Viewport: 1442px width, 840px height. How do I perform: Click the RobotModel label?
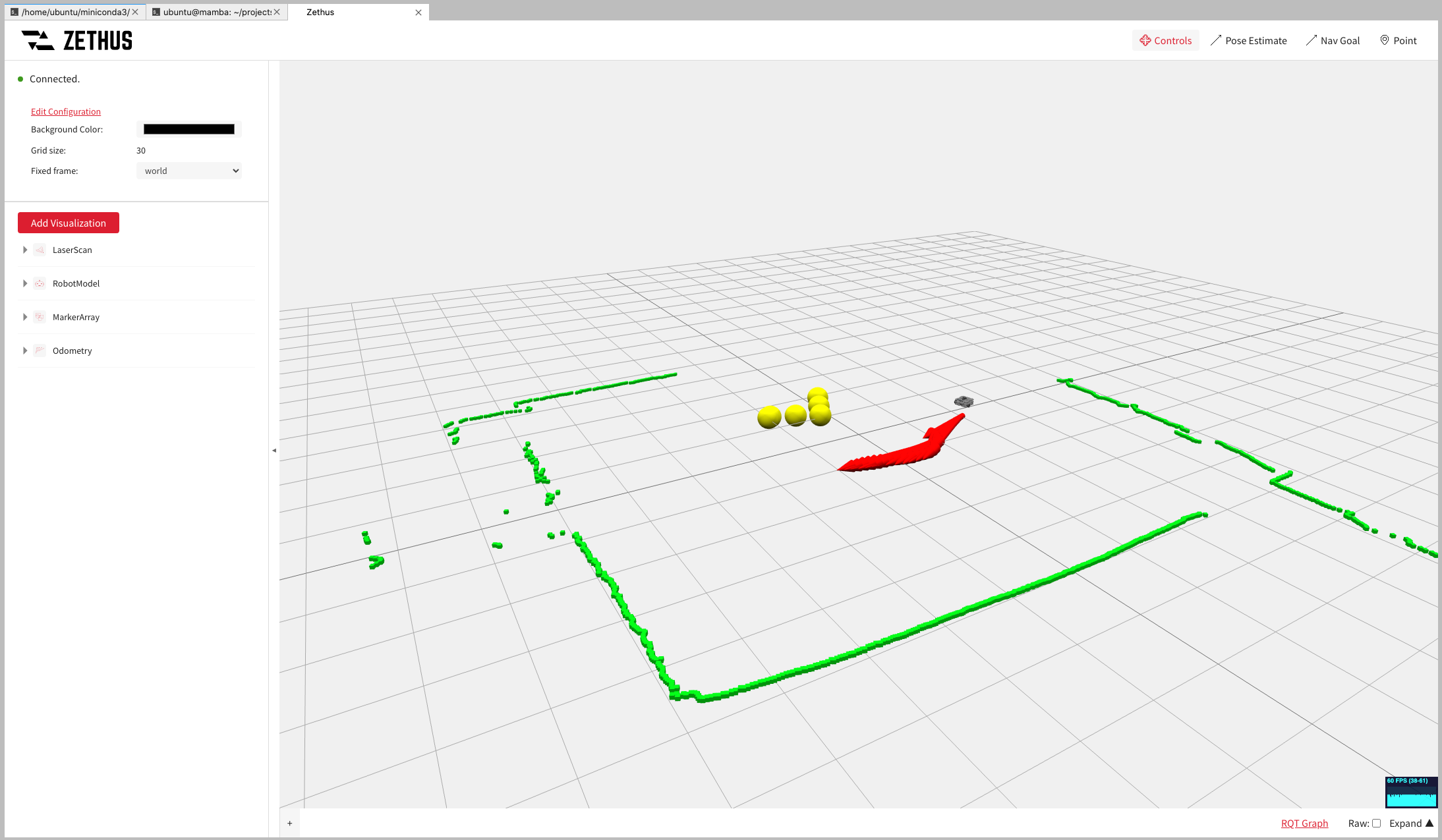point(76,283)
